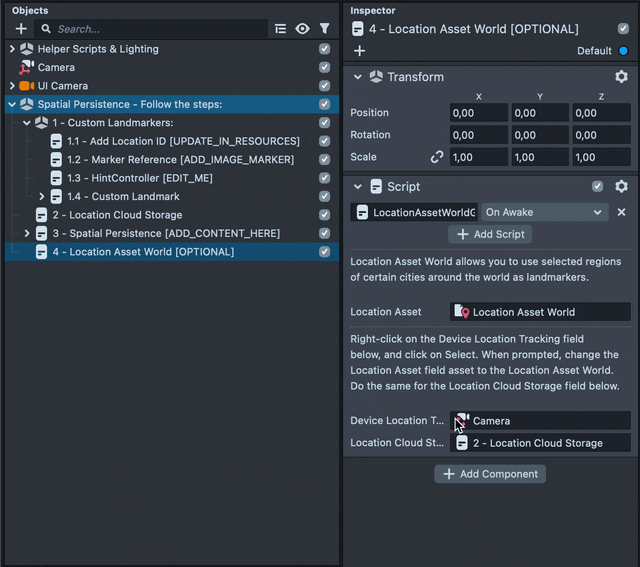The width and height of the screenshot is (640, 567).
Task: Open the funnel filter icon in Objects
Action: click(x=324, y=29)
